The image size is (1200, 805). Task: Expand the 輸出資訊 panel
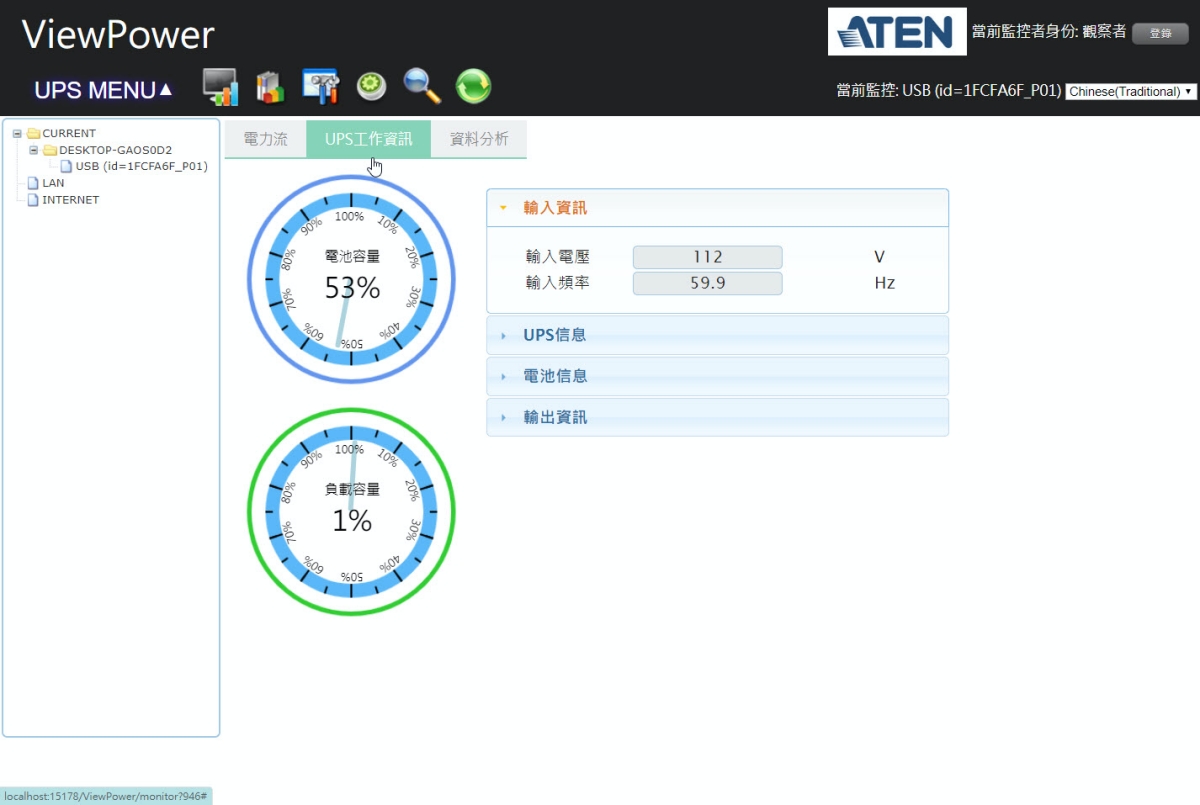pyautogui.click(x=717, y=417)
